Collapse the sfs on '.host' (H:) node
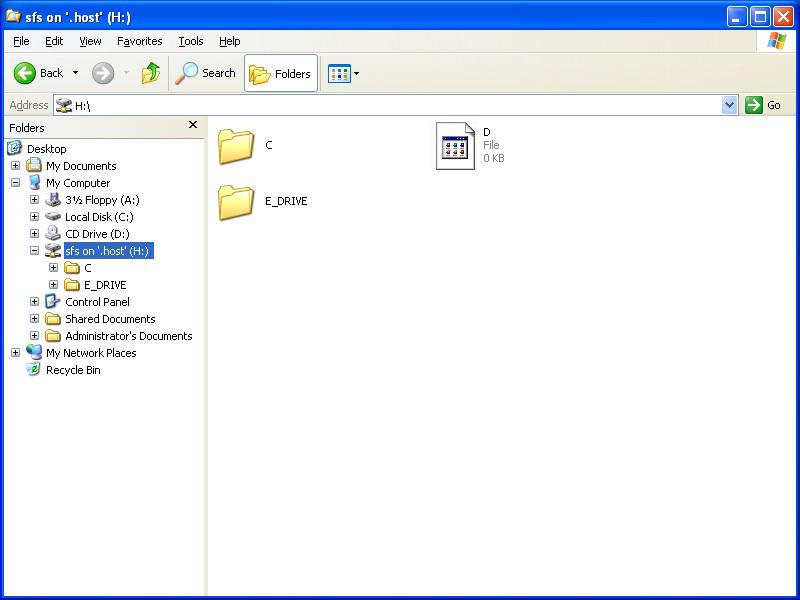This screenshot has width=800, height=600. tap(34, 251)
